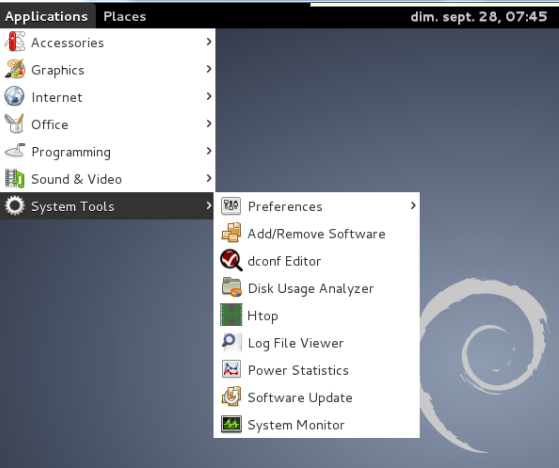Viewport: 559px width, 468px height.
Task: Open the clock showing dim. sept. 28
Action: tap(479, 16)
